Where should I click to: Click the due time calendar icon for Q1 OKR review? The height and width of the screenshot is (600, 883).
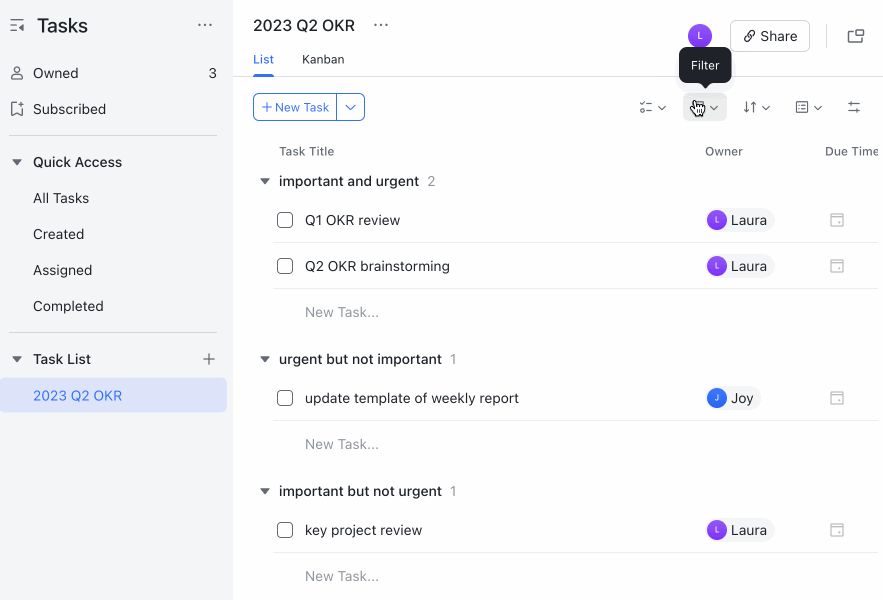point(837,220)
